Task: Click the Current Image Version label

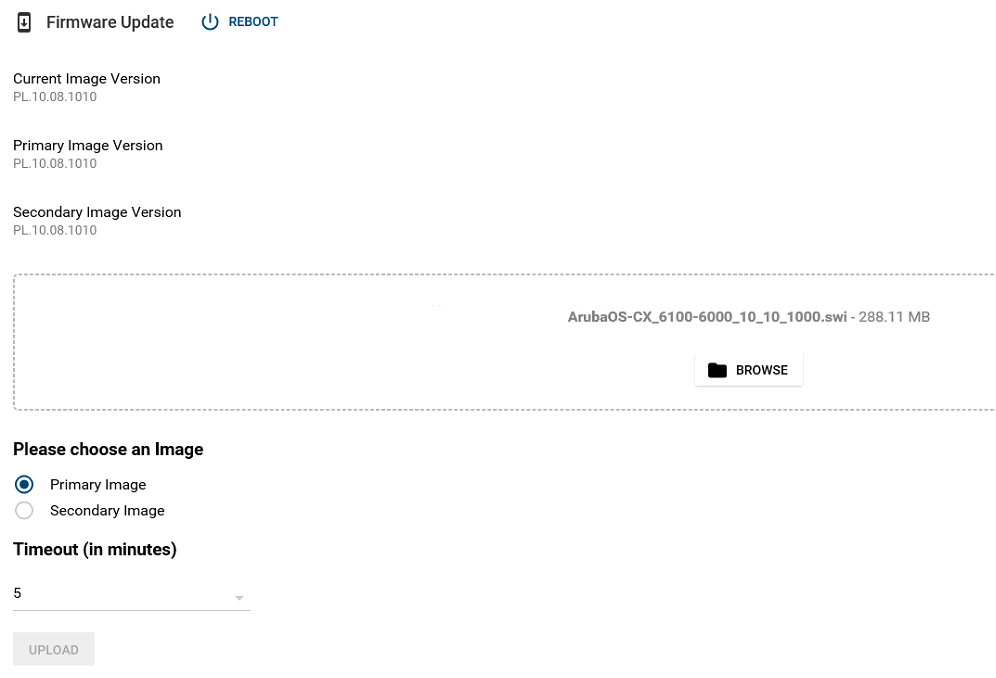Action: pos(87,79)
